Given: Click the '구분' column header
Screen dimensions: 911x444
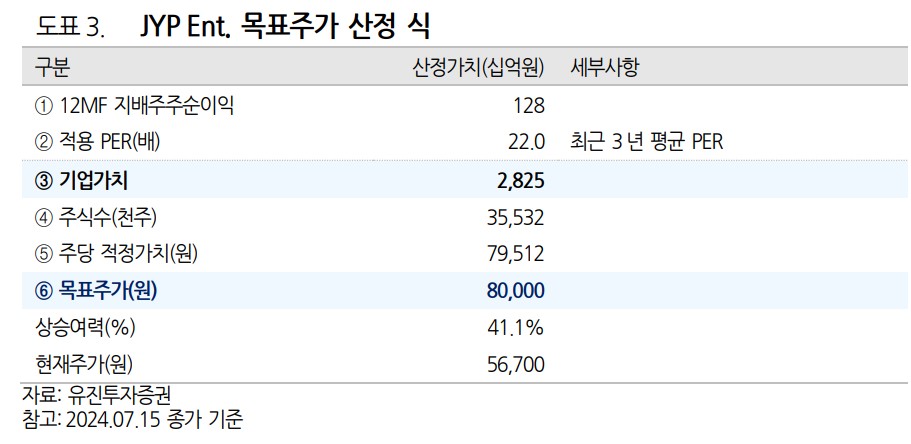Looking at the screenshot, I should [52, 69].
